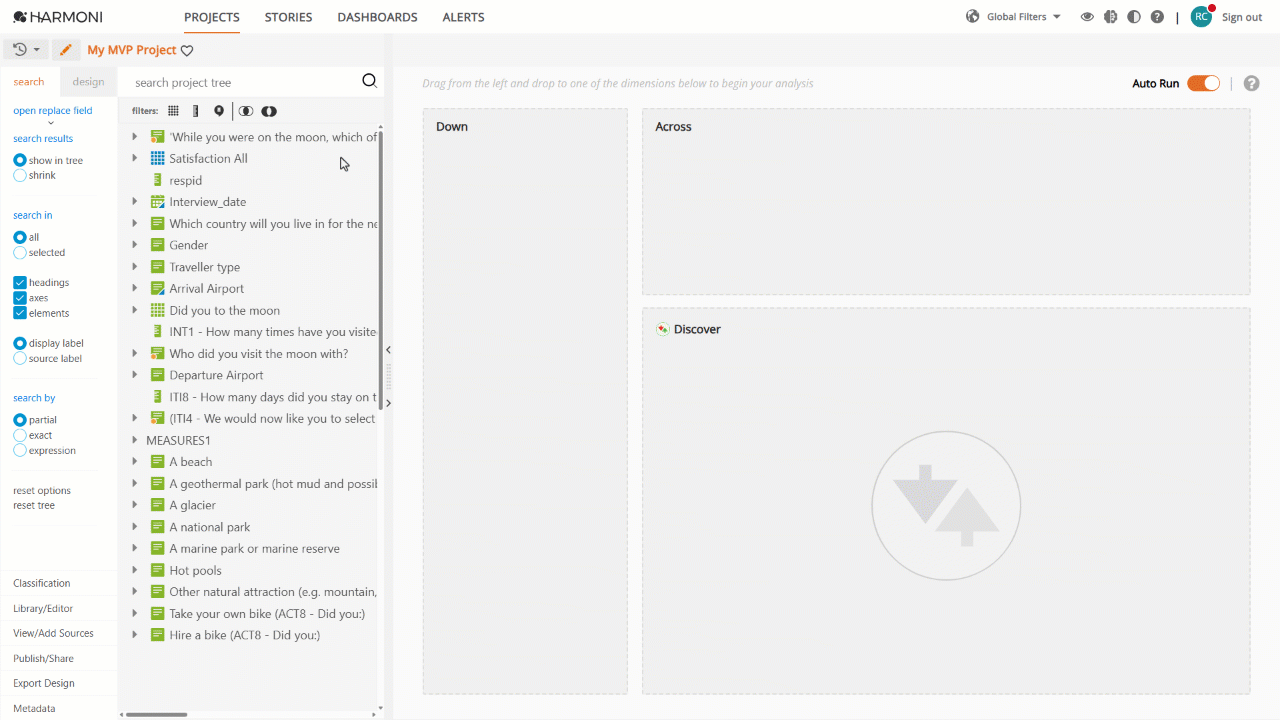Open Metadata panel
The width and height of the screenshot is (1280, 720).
coord(34,708)
